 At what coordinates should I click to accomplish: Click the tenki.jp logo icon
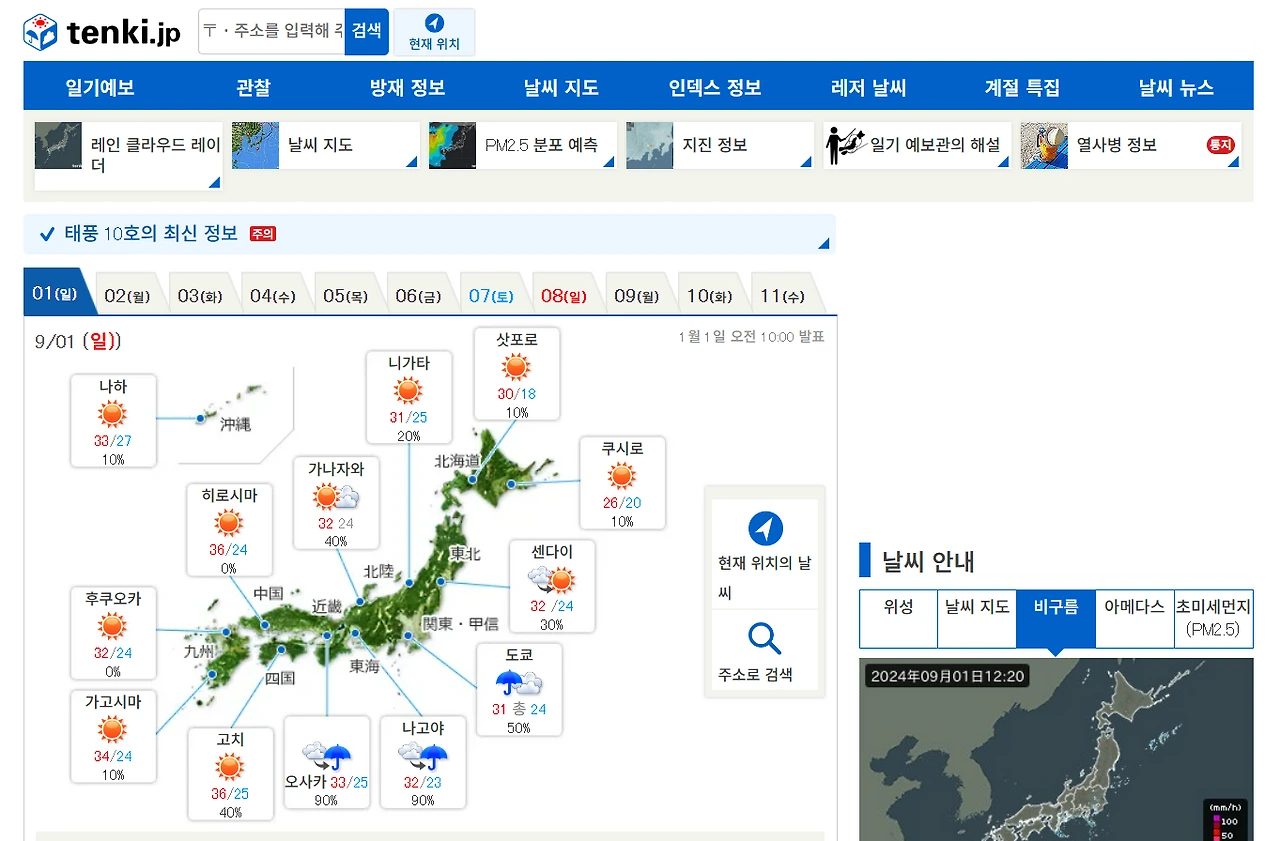pyautogui.click(x=38, y=31)
